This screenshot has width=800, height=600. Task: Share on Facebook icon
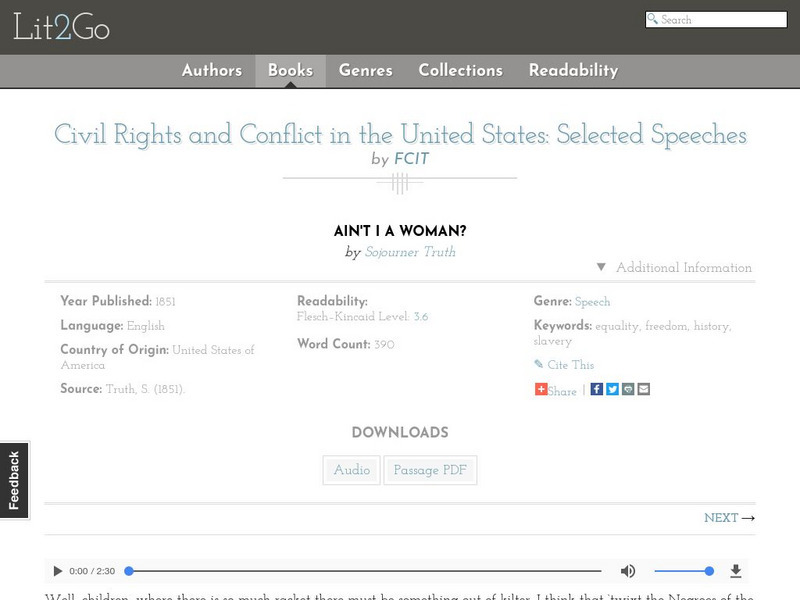(597, 389)
